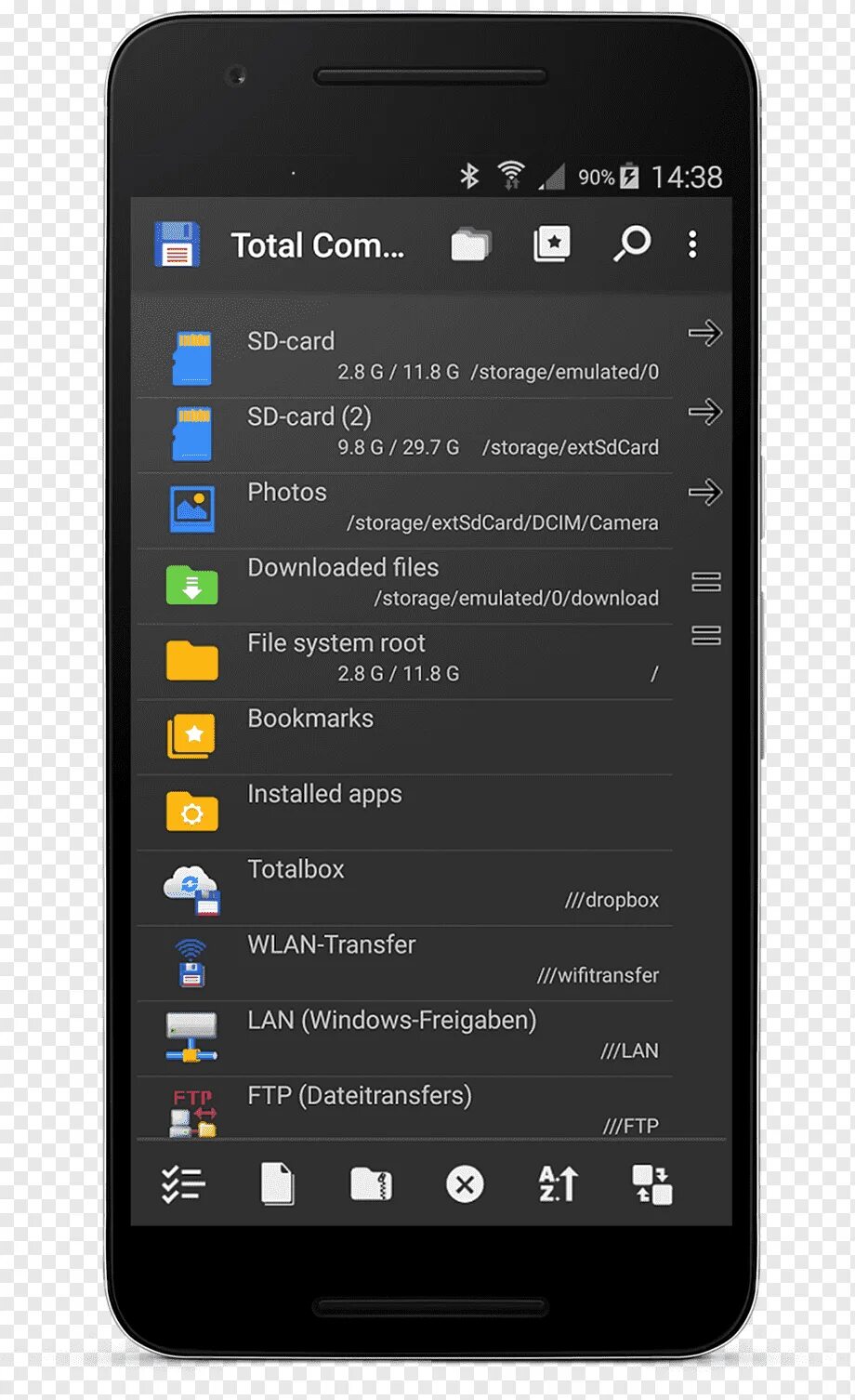Tap the 90% battery indicator
Viewport: 855px width, 1400px height.
609,177
